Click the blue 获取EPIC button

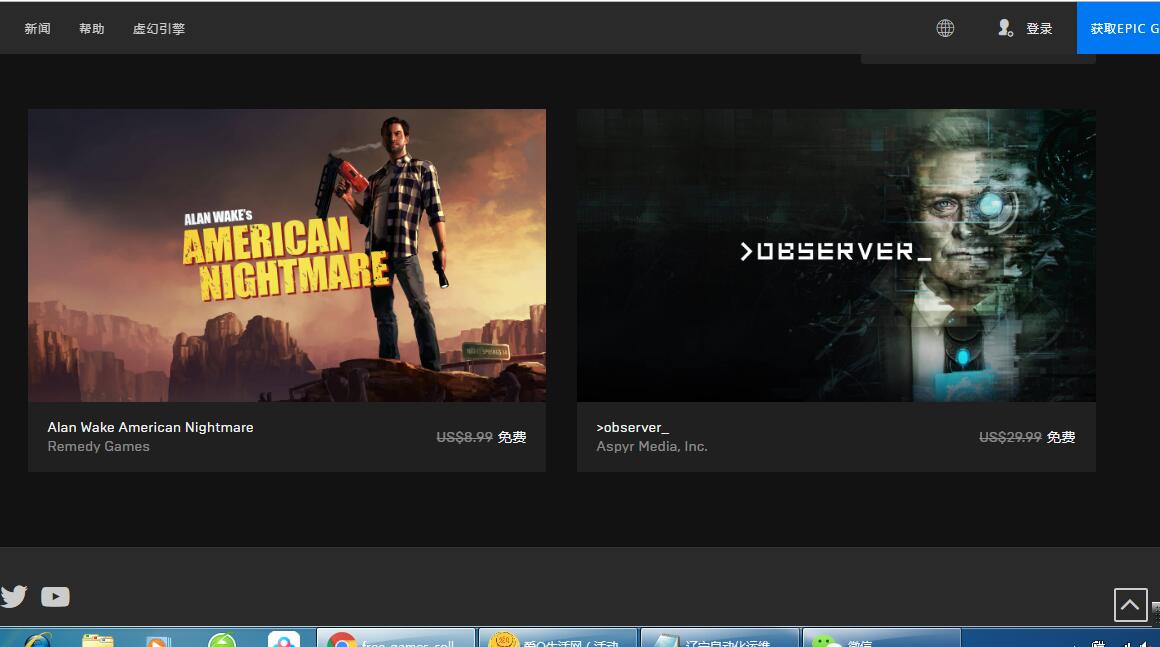click(x=1119, y=28)
